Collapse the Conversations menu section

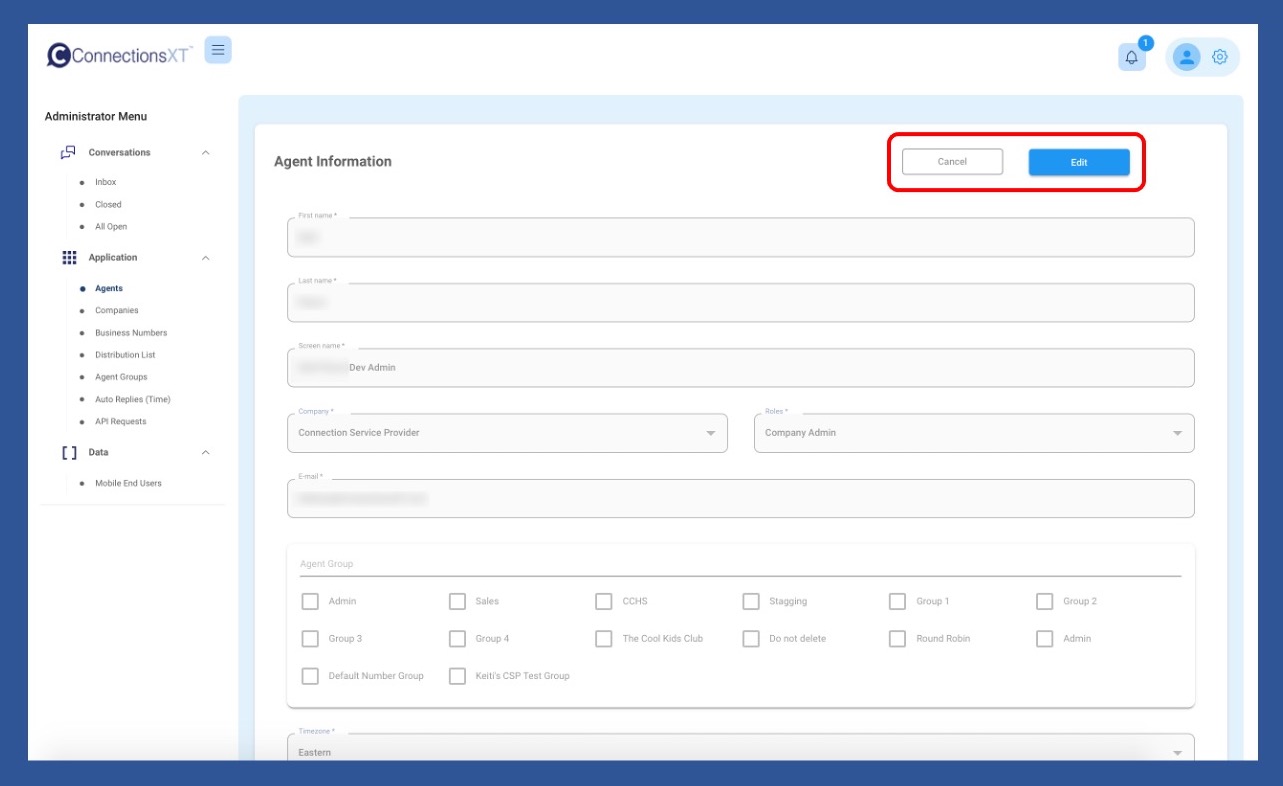coord(206,153)
